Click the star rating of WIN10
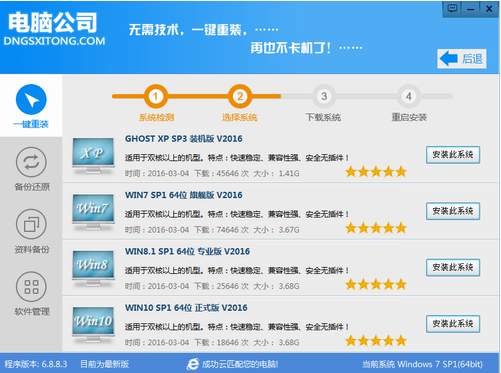Screen dimensions: 501x373 376,341
